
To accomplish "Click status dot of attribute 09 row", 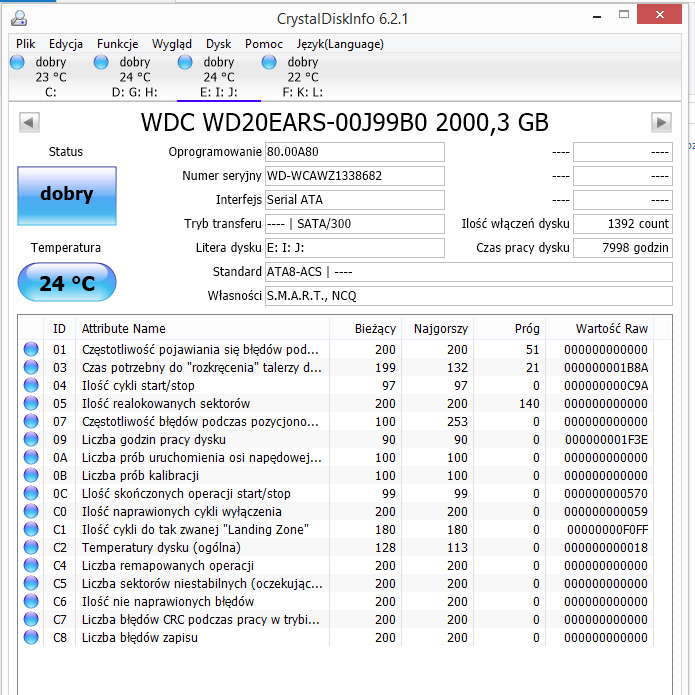I will 31,439.
